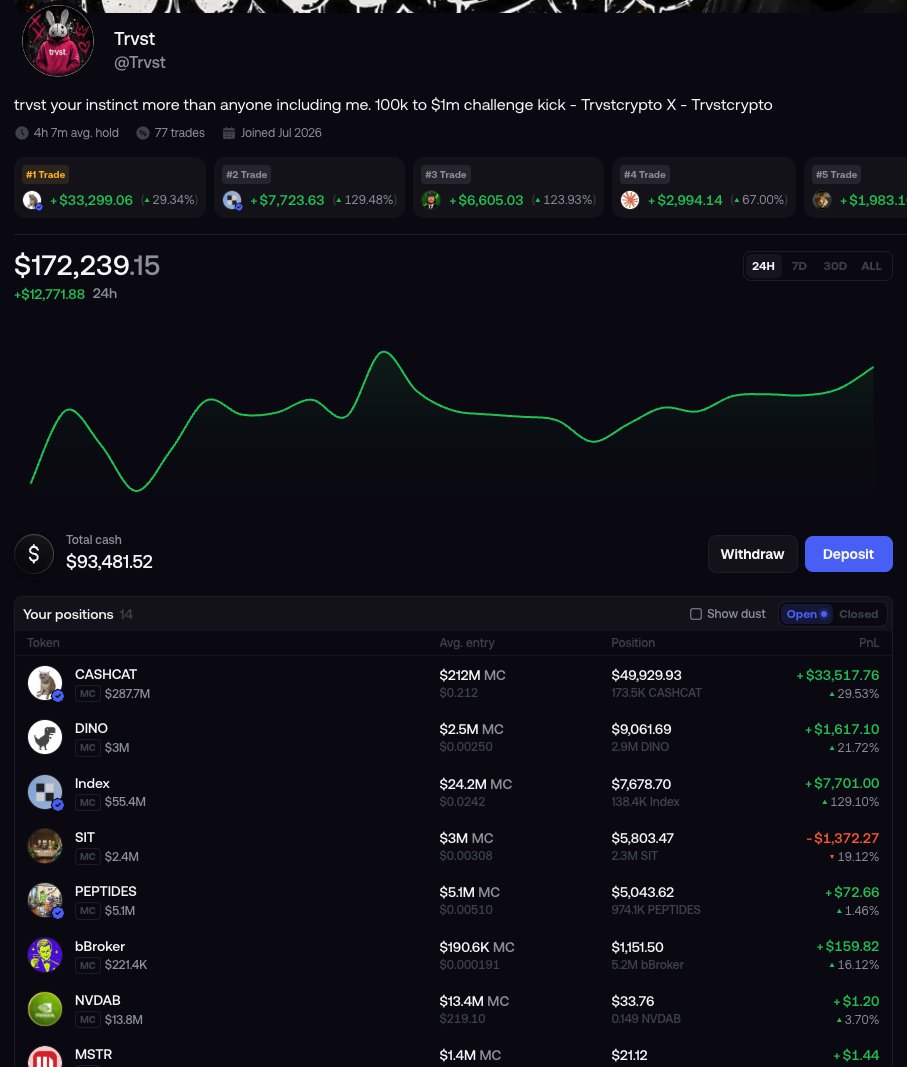Click the Withdraw button
The image size is (907, 1067).
tap(753, 554)
